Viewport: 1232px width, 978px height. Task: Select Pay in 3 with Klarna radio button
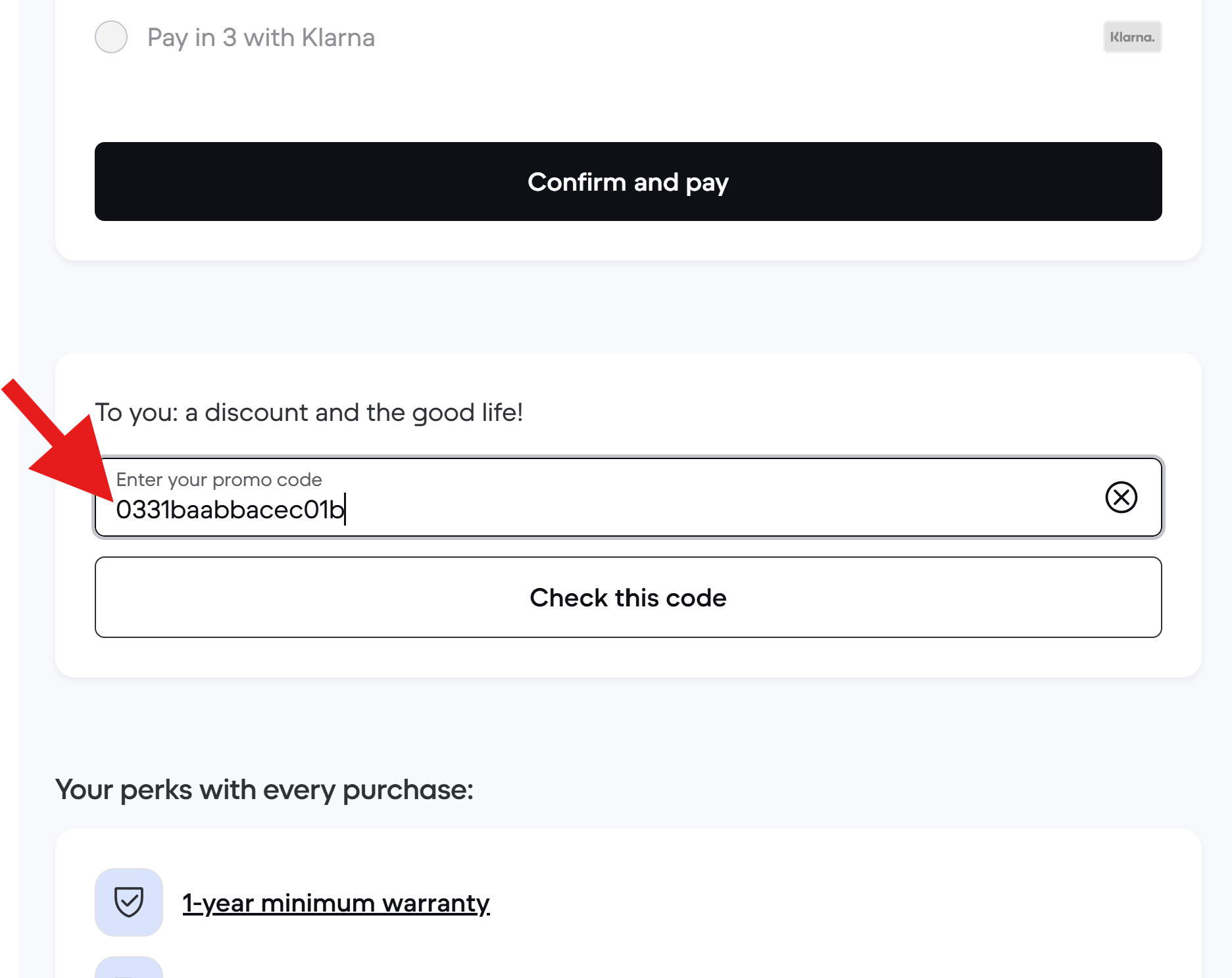111,37
